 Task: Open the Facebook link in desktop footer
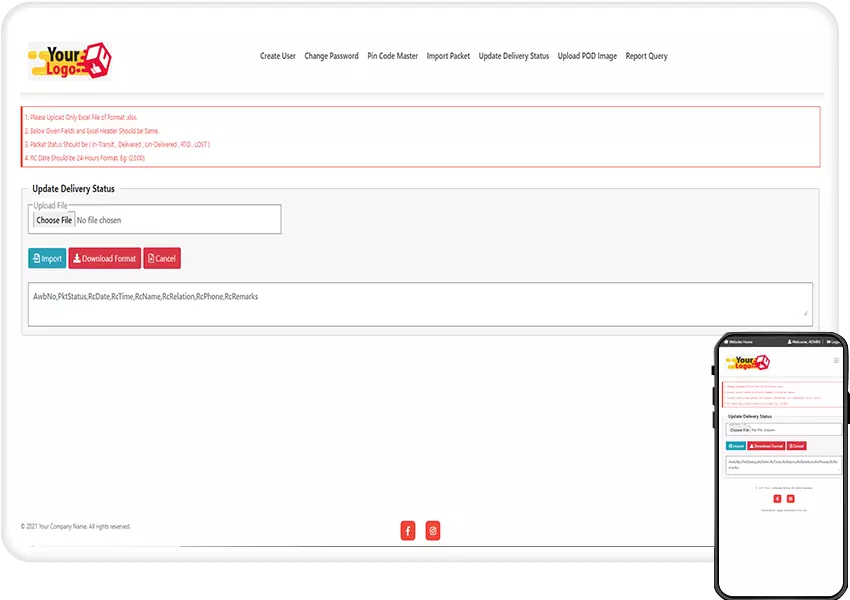[x=408, y=531]
